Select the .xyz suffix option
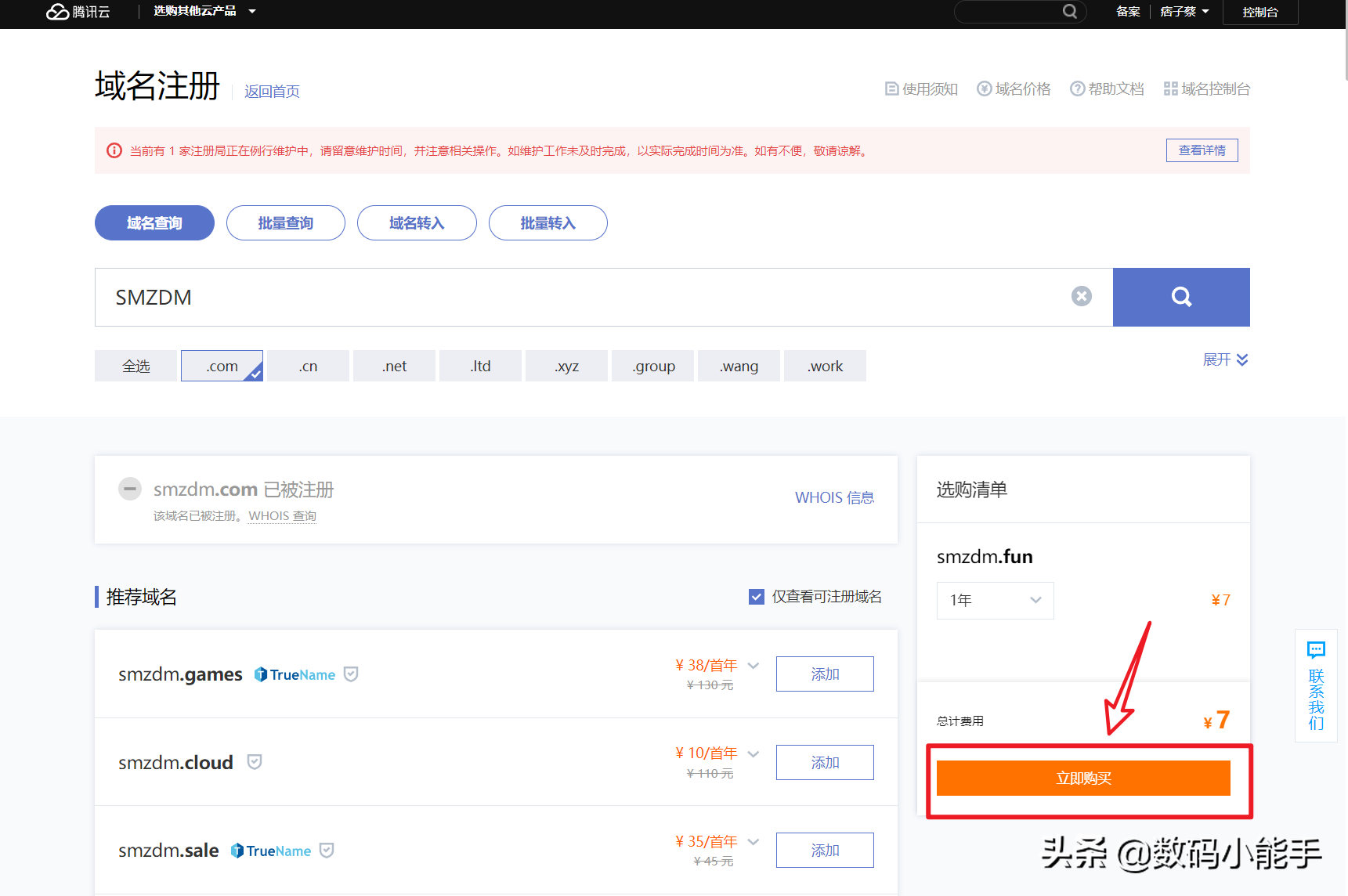1348x896 pixels. 566,366
